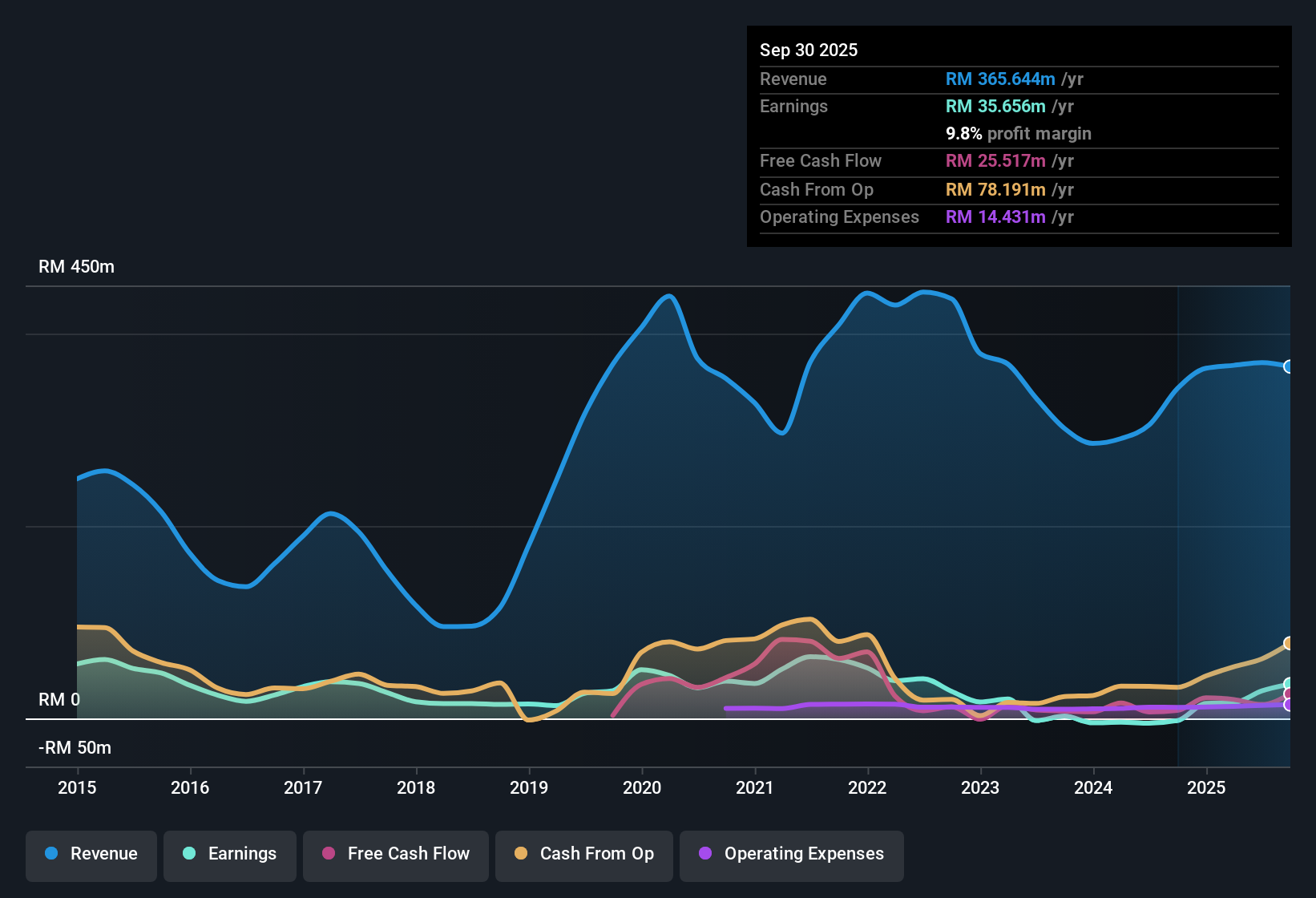
Task: Expand the Sep 30 2025 tooltip details
Action: tap(809, 50)
